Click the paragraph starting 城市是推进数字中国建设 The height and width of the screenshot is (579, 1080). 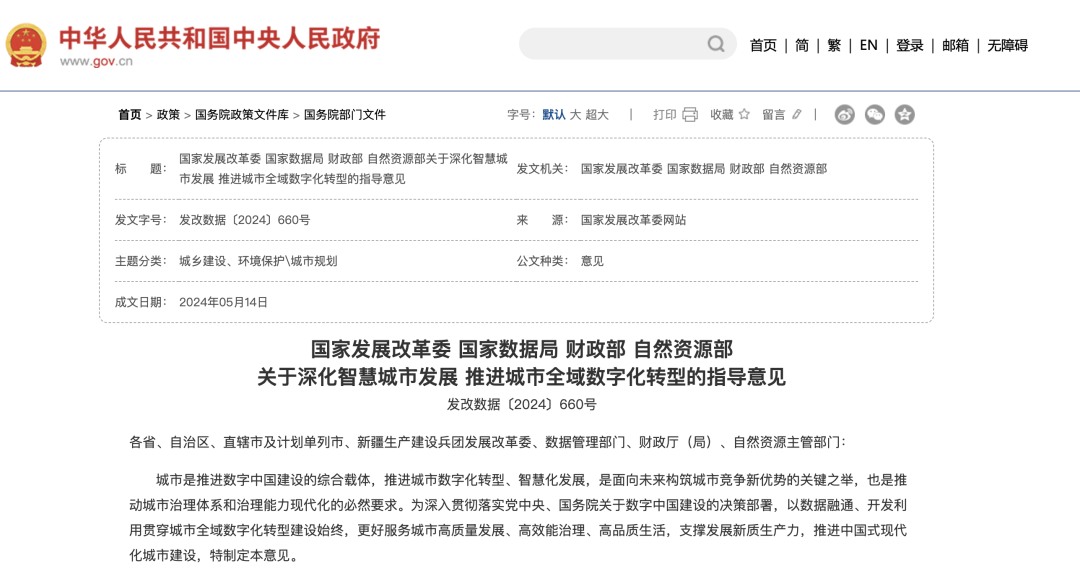coord(518,518)
